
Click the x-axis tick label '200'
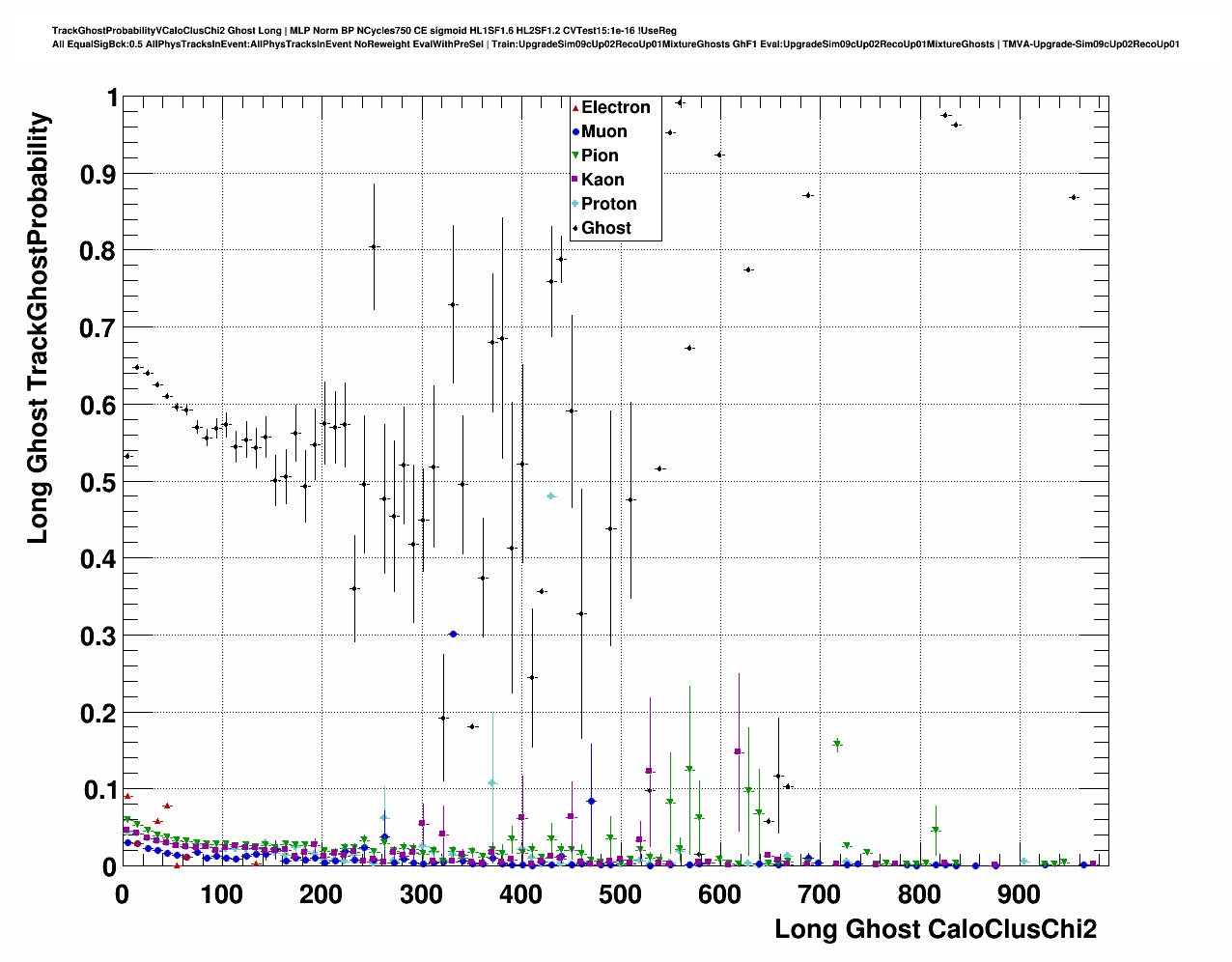[321, 894]
